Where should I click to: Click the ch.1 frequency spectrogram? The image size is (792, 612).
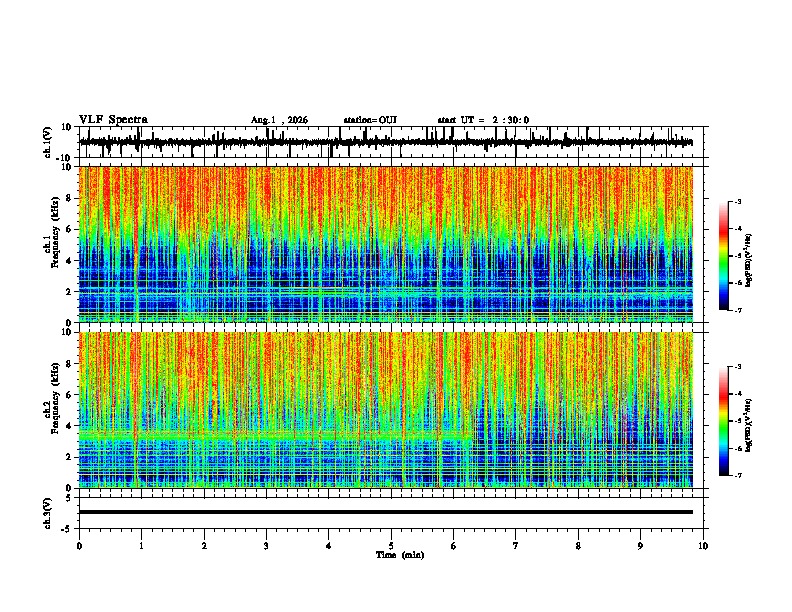[x=386, y=244]
